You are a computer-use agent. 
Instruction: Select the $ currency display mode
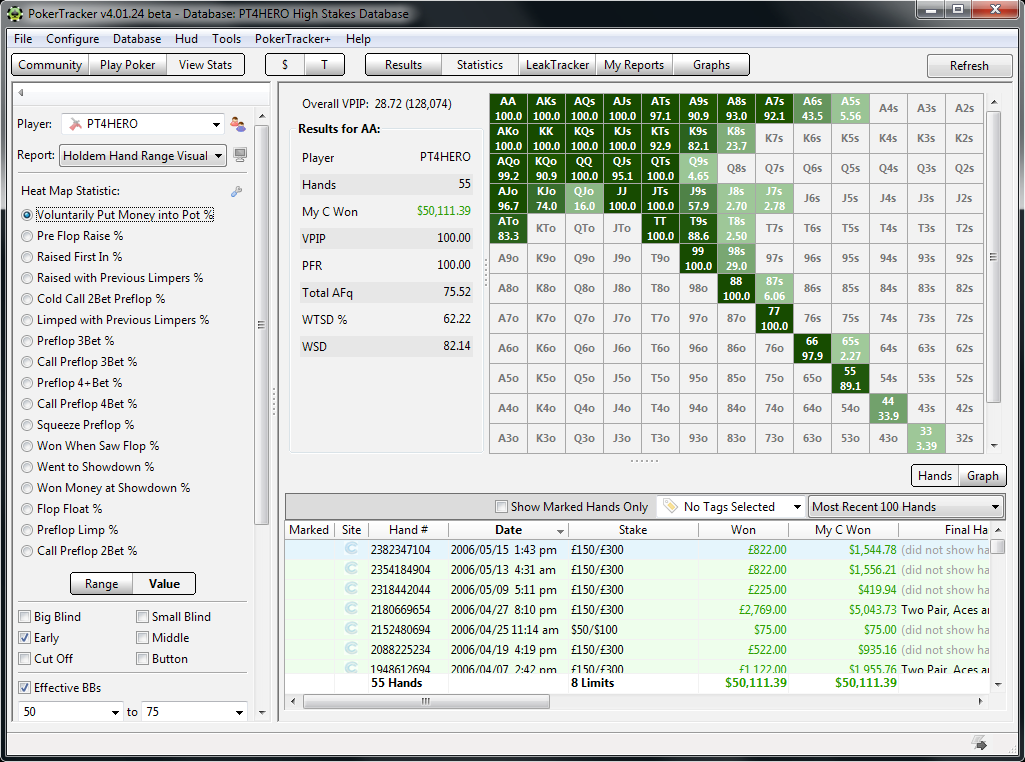click(x=284, y=64)
